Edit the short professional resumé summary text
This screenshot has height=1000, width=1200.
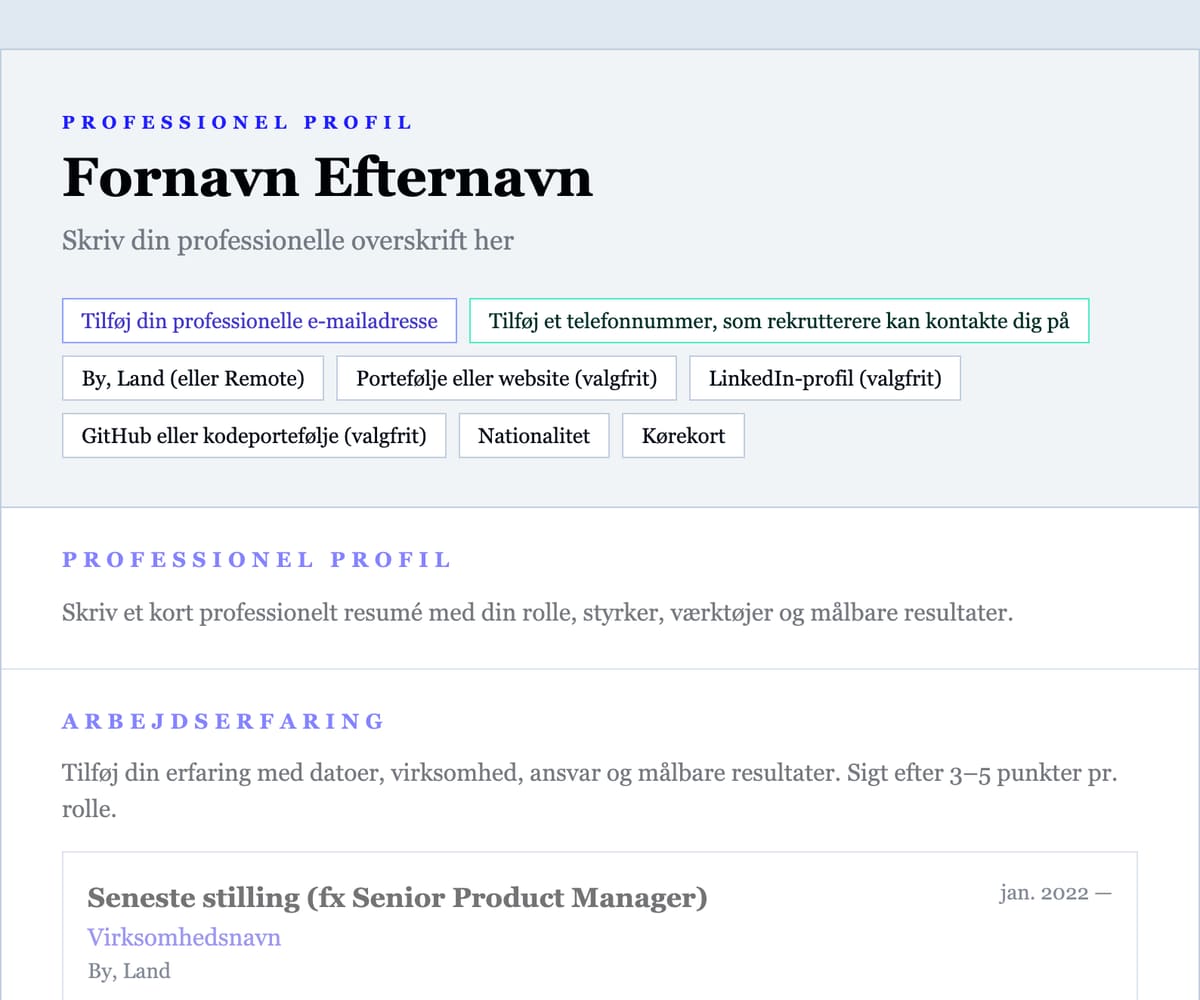click(537, 612)
